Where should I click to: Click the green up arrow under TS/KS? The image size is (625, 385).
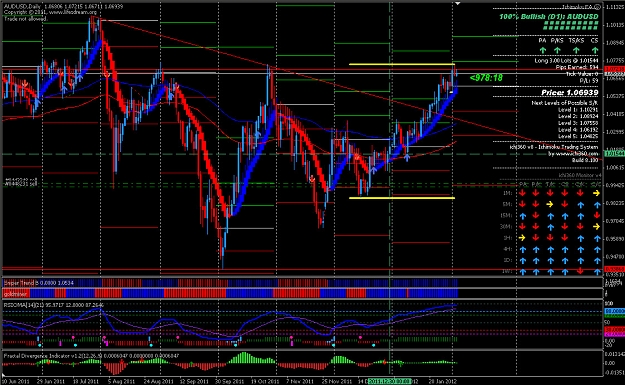pos(576,50)
